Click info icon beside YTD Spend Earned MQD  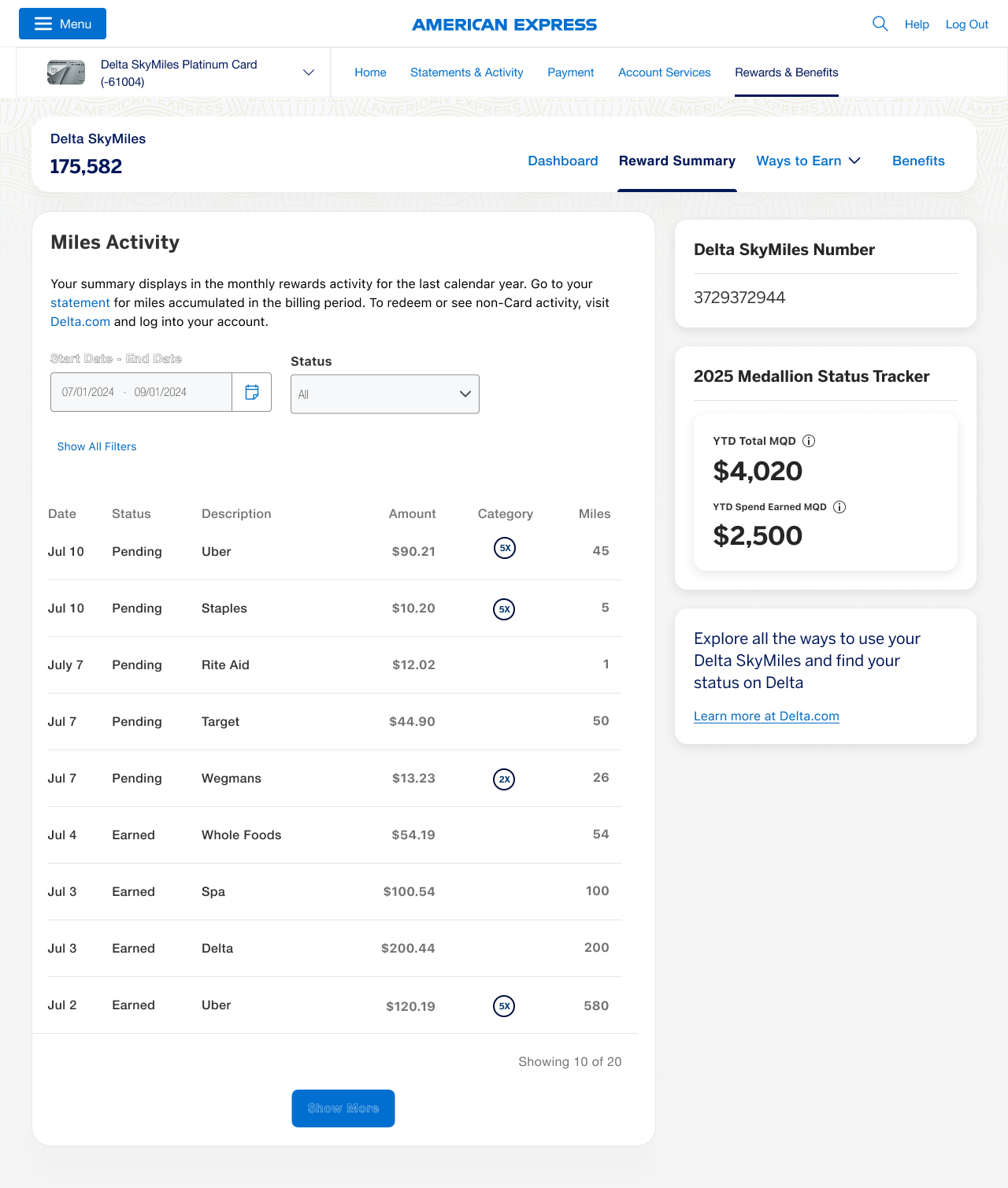click(839, 507)
